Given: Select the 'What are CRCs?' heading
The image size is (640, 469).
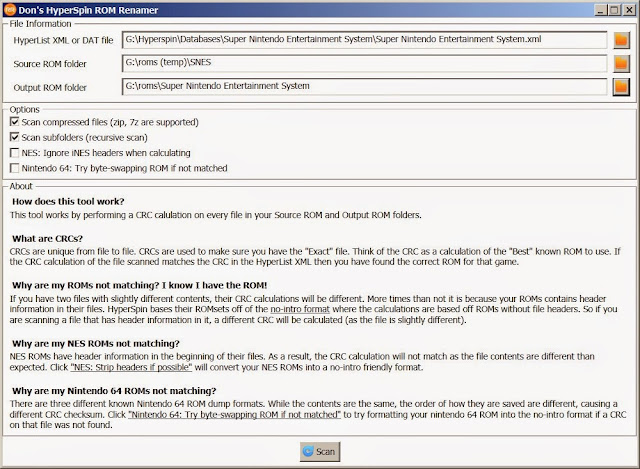Looking at the screenshot, I should [x=47, y=239].
